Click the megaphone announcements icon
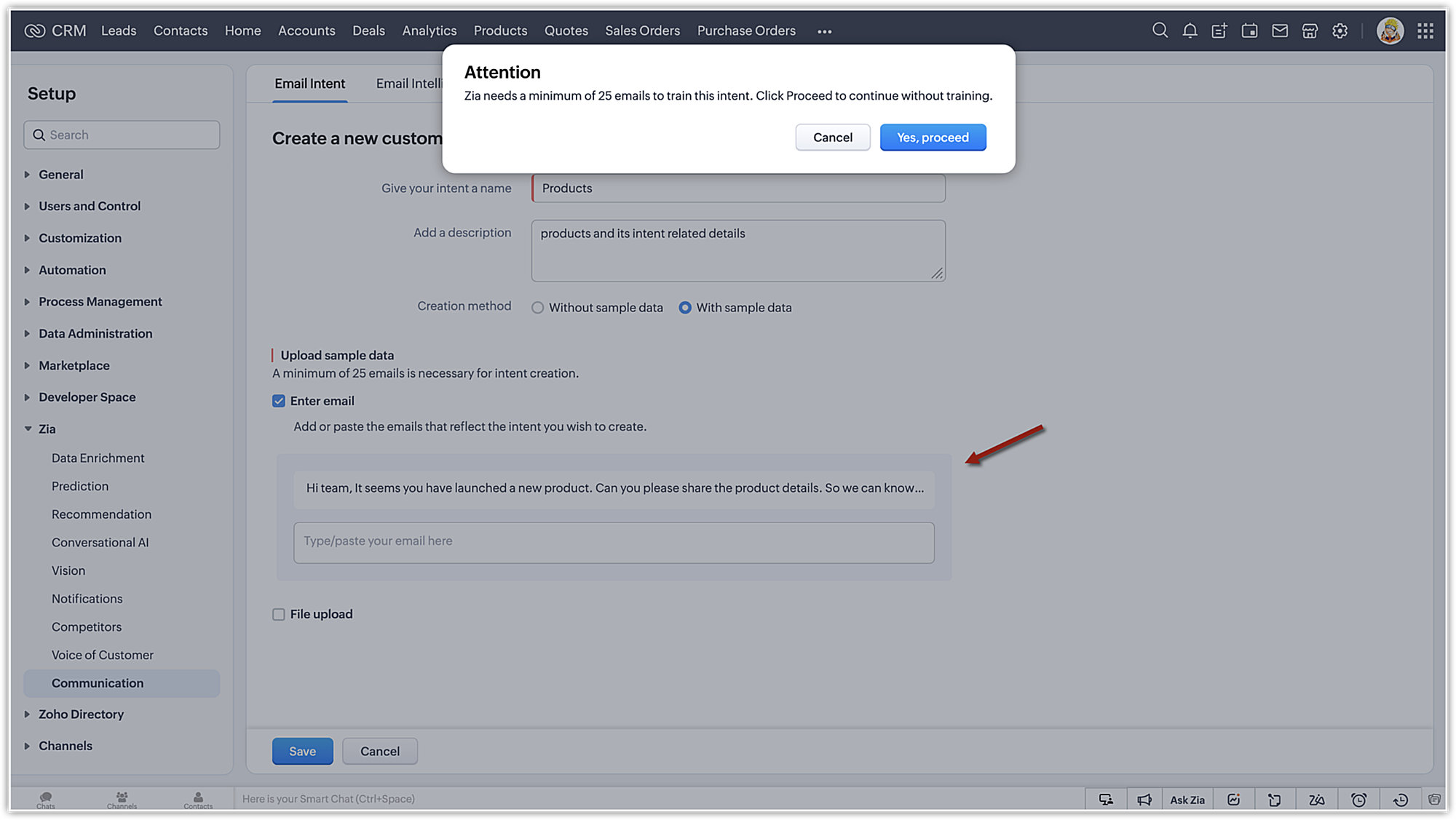The height and width of the screenshot is (820, 1456). click(1144, 800)
